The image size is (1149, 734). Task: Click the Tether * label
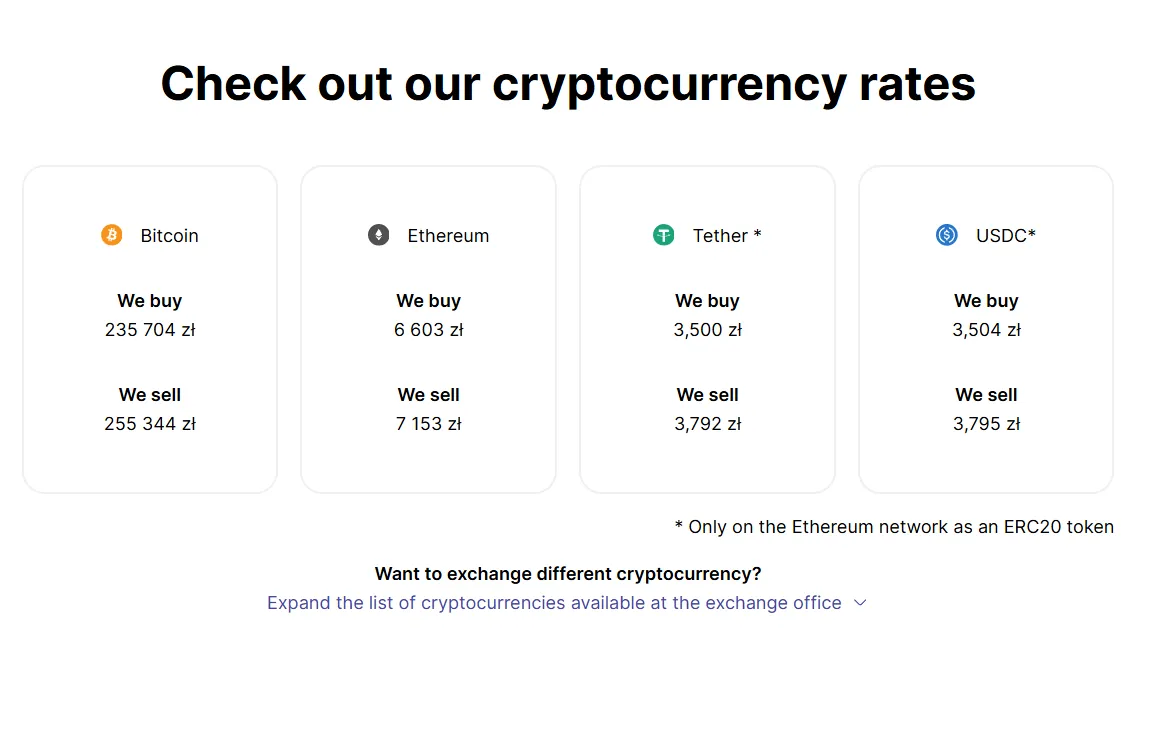[x=727, y=236]
